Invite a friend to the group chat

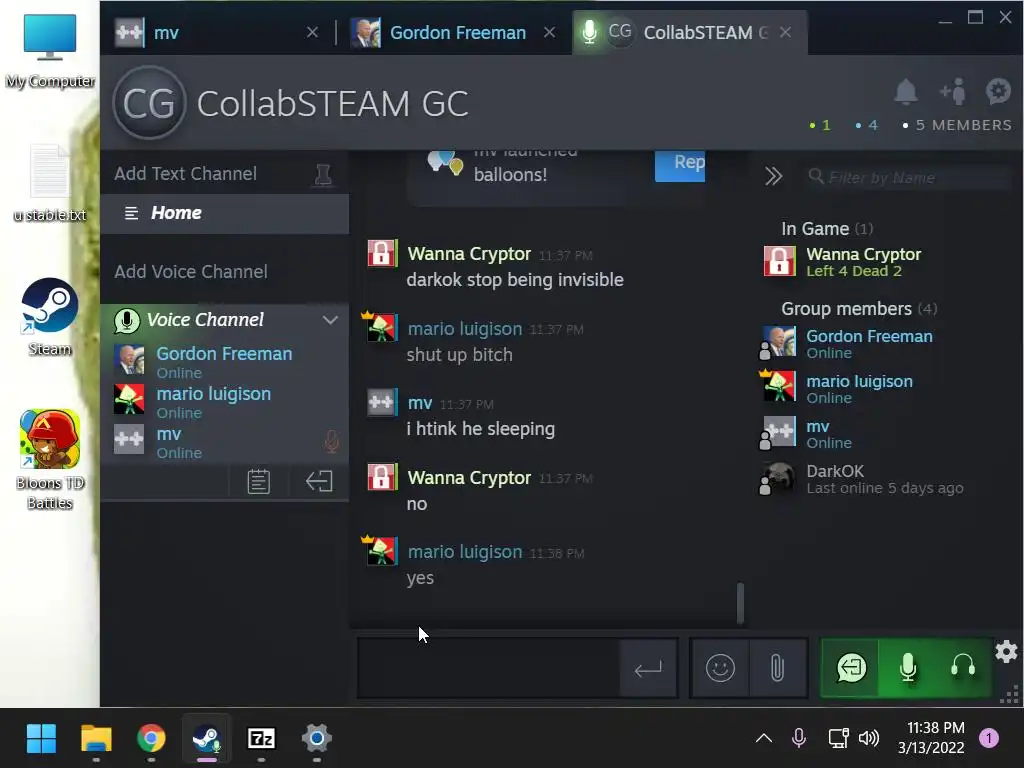click(x=953, y=91)
